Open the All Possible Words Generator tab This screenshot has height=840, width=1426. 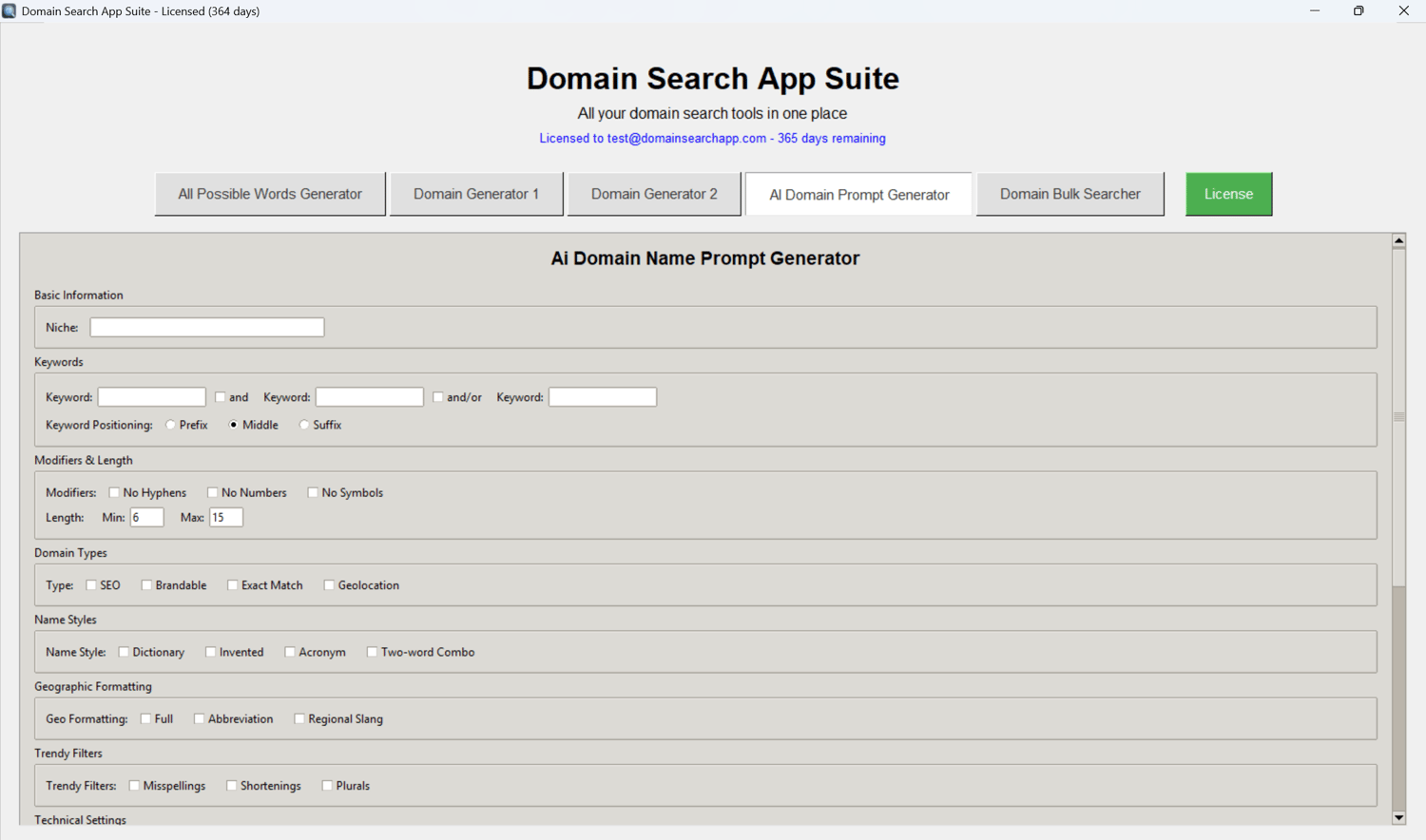pos(270,194)
